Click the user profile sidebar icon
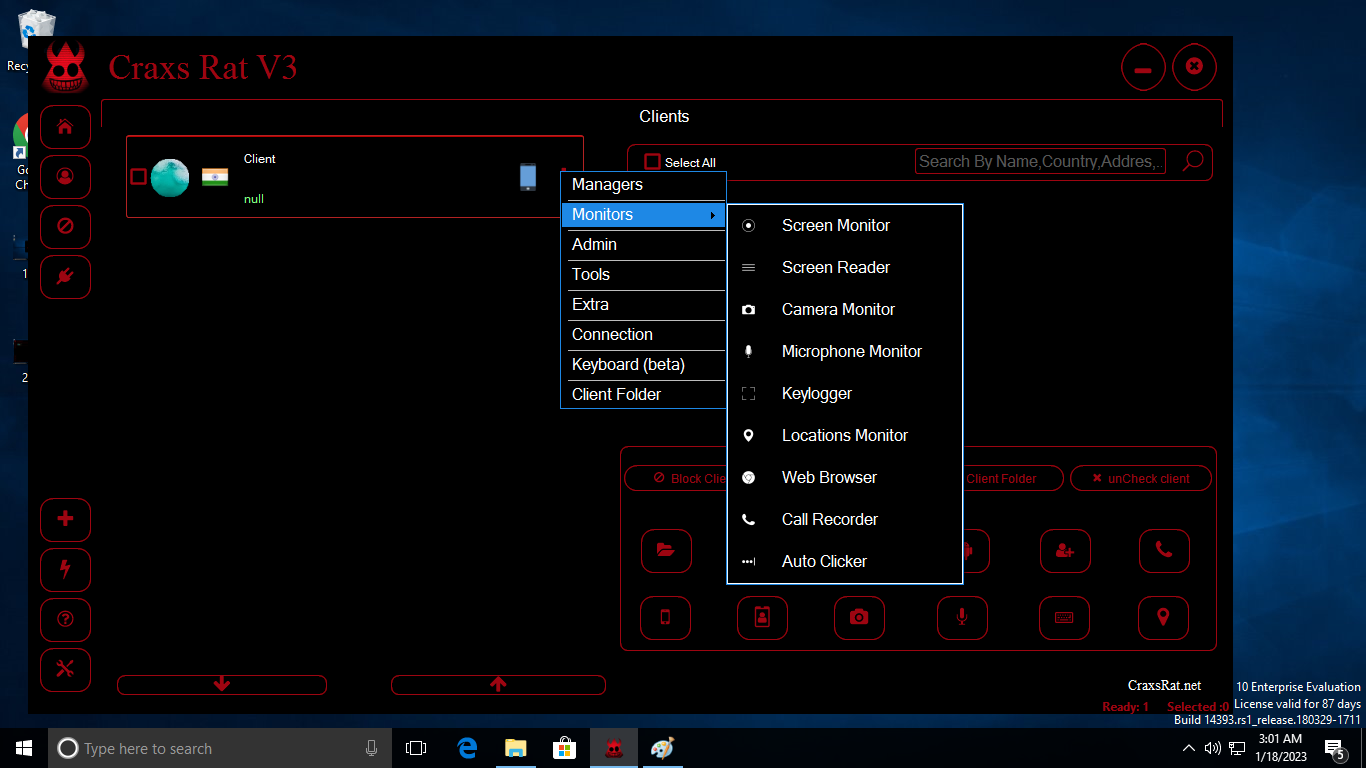Viewport: 1366px width, 768px height. (x=65, y=177)
